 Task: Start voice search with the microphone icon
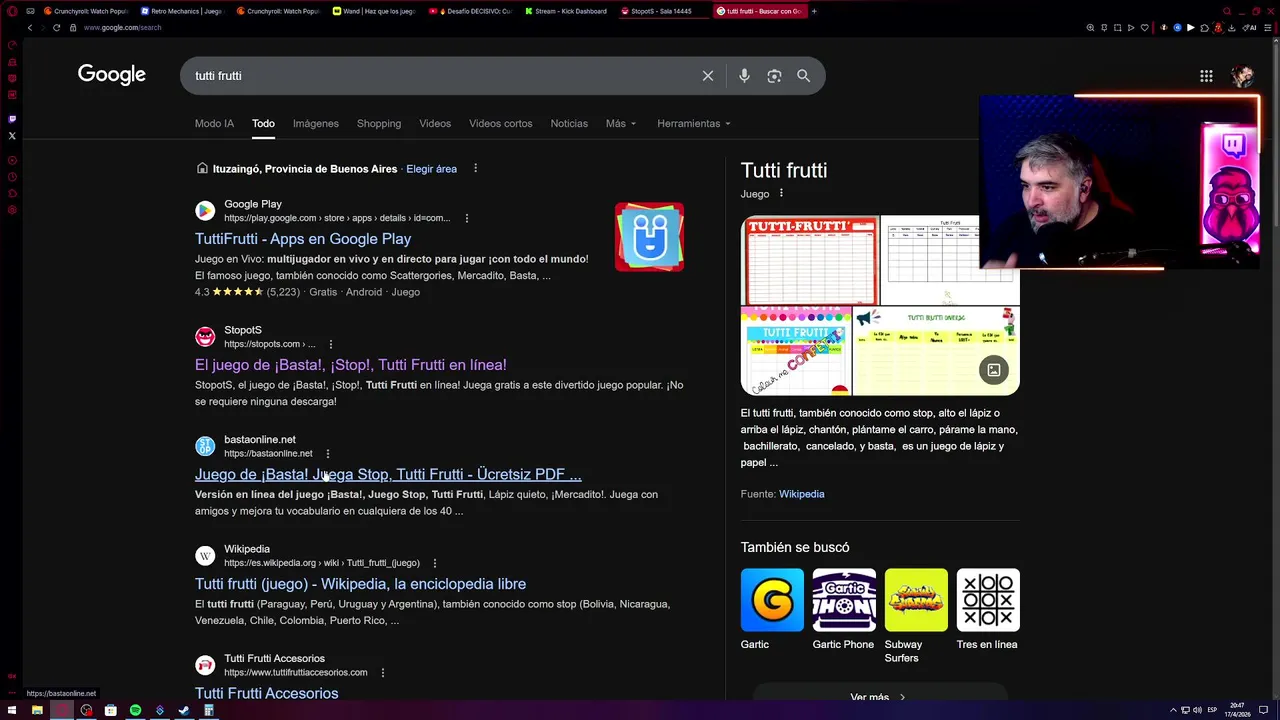pyautogui.click(x=744, y=76)
